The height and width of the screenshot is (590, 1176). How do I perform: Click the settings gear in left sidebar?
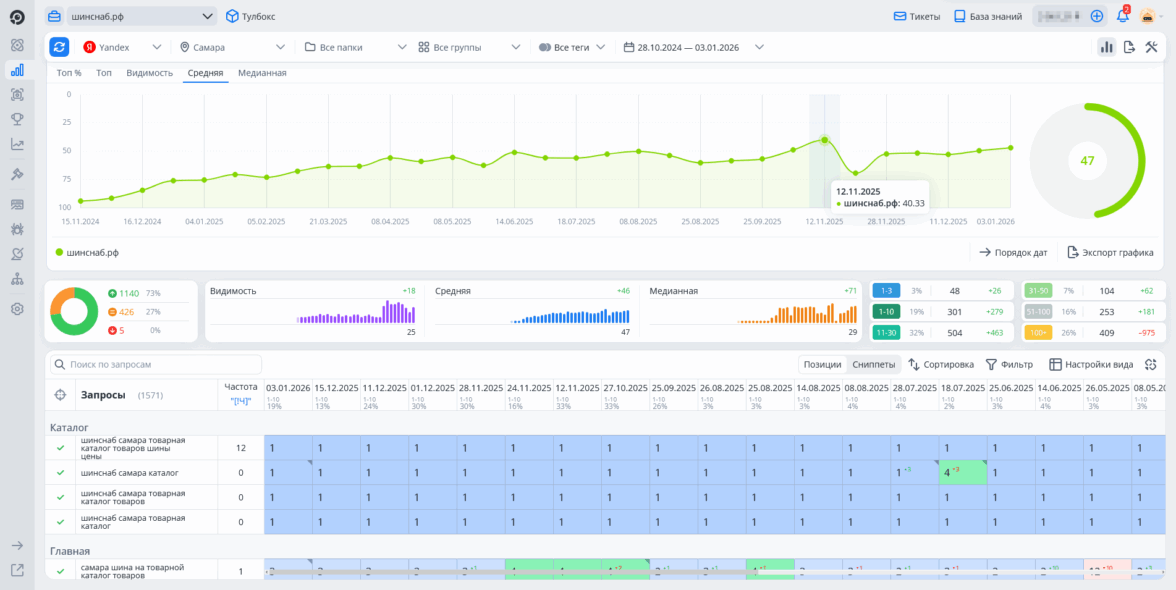pyautogui.click(x=17, y=309)
